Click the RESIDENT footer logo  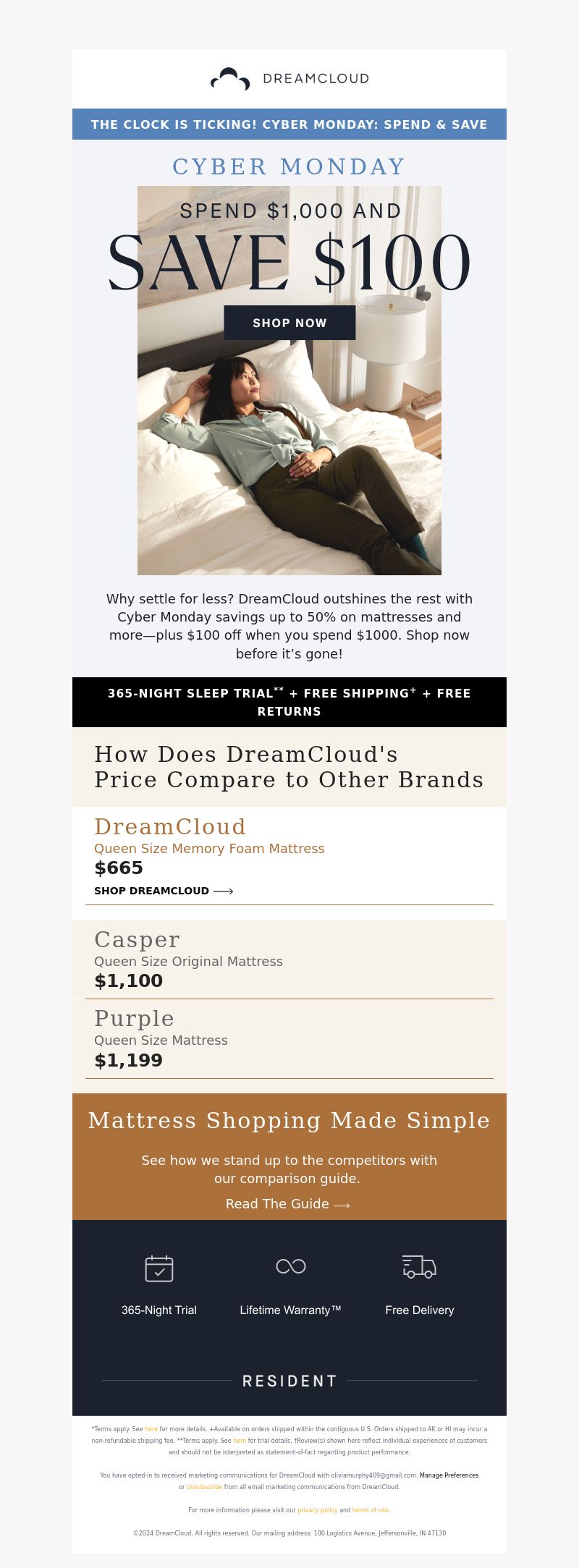[x=289, y=1381]
